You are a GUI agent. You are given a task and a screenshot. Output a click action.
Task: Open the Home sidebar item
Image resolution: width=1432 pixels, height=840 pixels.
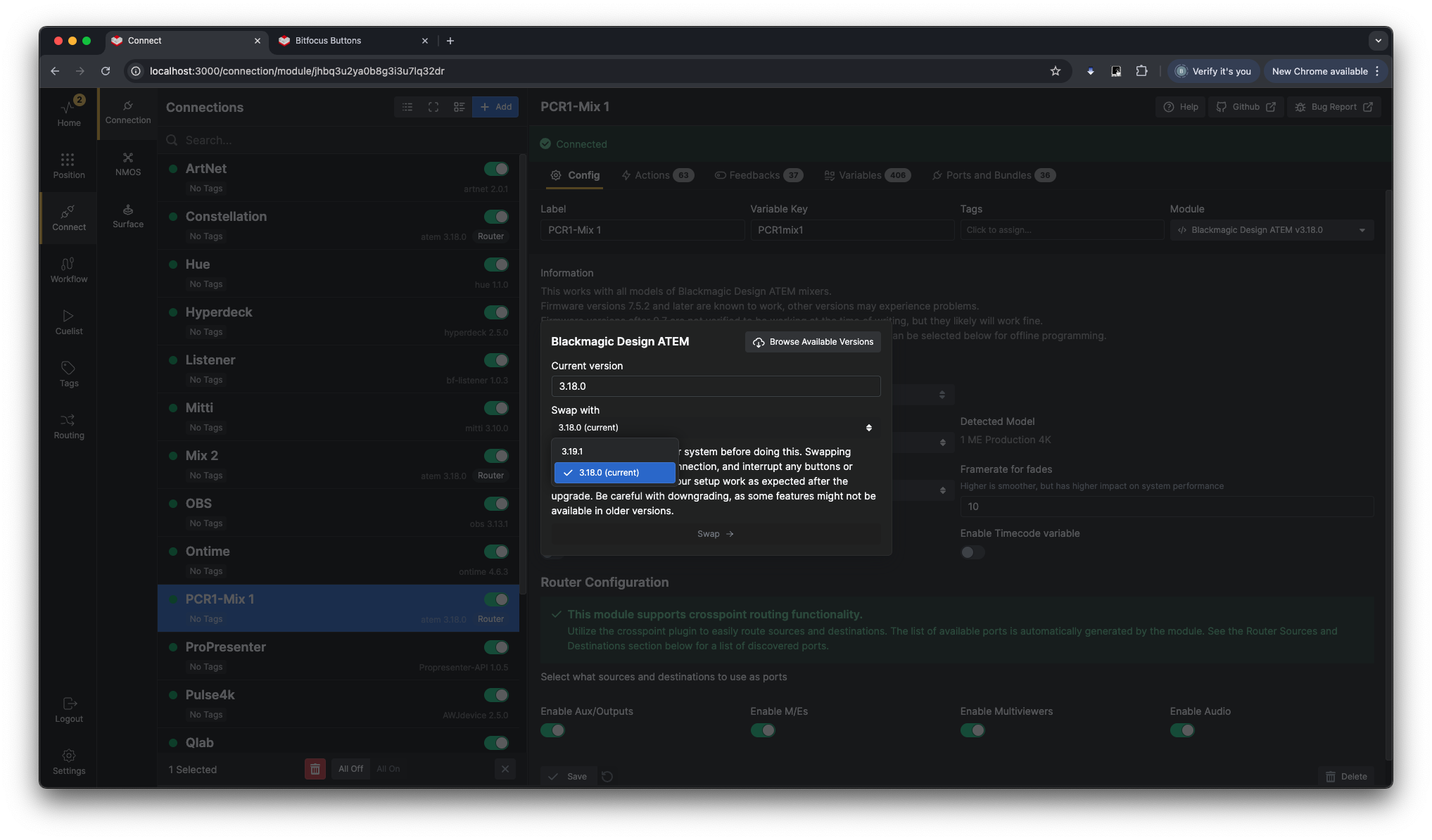pos(69,112)
